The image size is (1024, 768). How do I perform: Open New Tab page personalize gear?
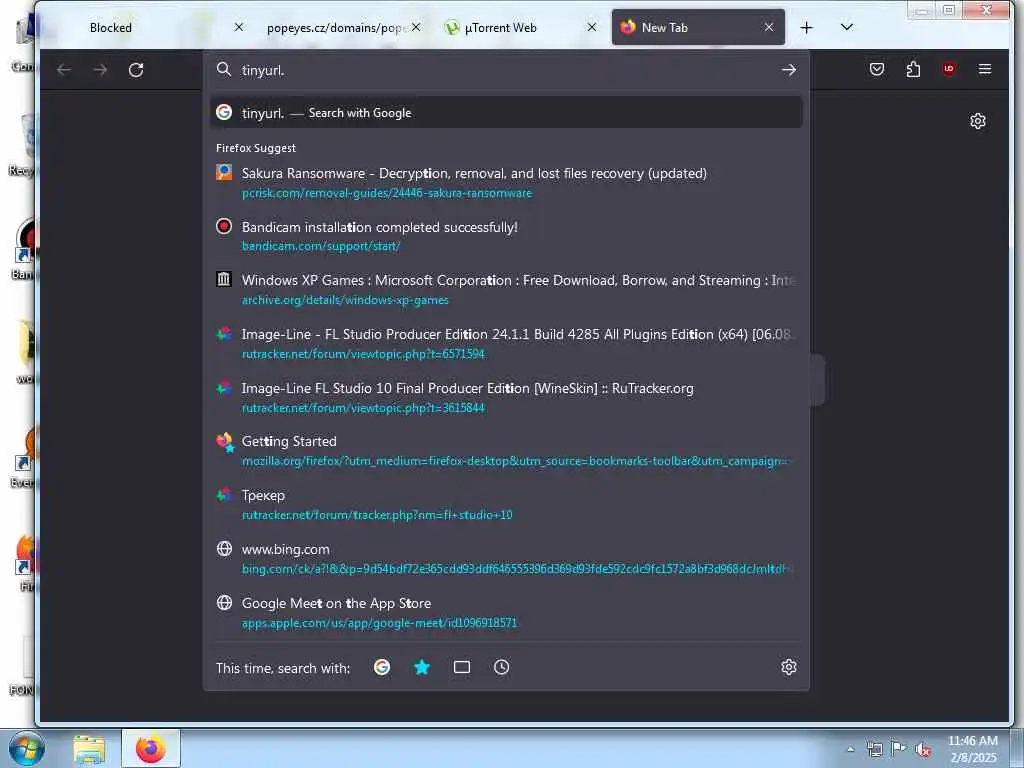(x=978, y=121)
